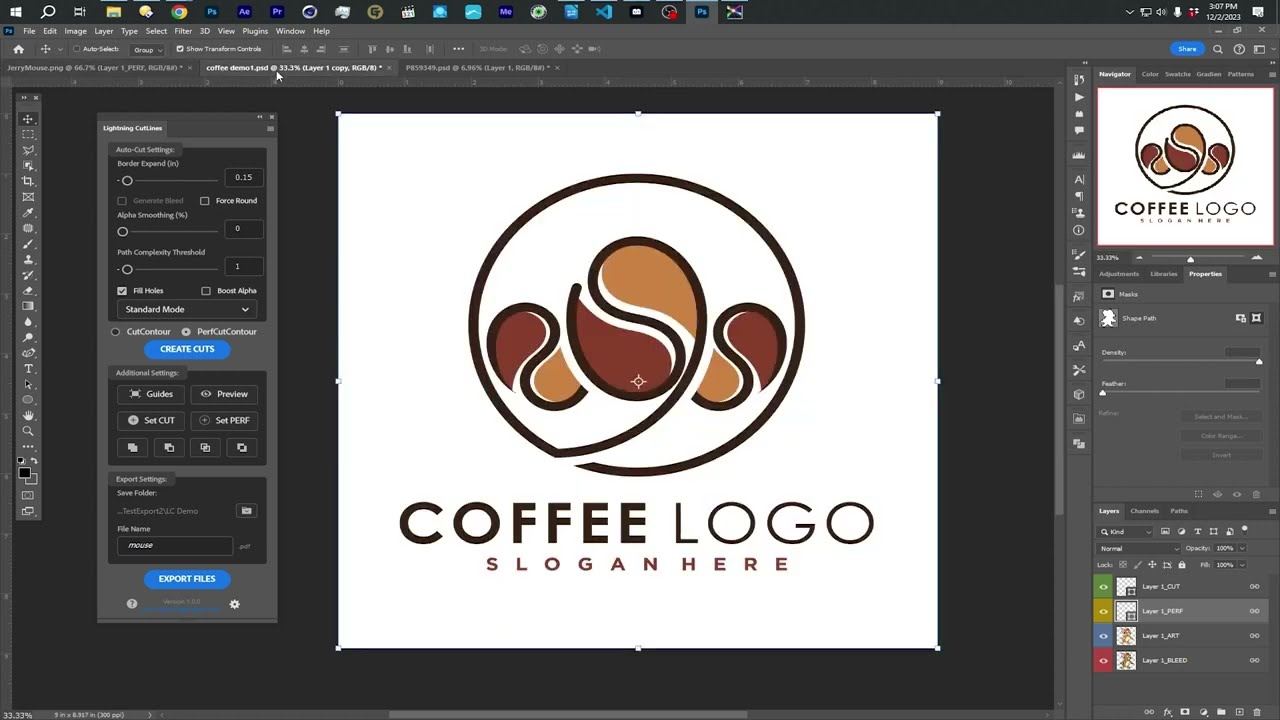Toggle the Auto-Select checkbox
Screen dimensions: 1280x720
click(x=76, y=49)
